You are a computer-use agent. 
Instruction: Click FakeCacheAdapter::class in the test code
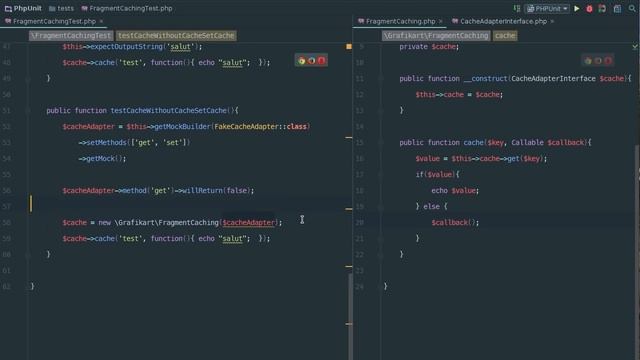260,127
